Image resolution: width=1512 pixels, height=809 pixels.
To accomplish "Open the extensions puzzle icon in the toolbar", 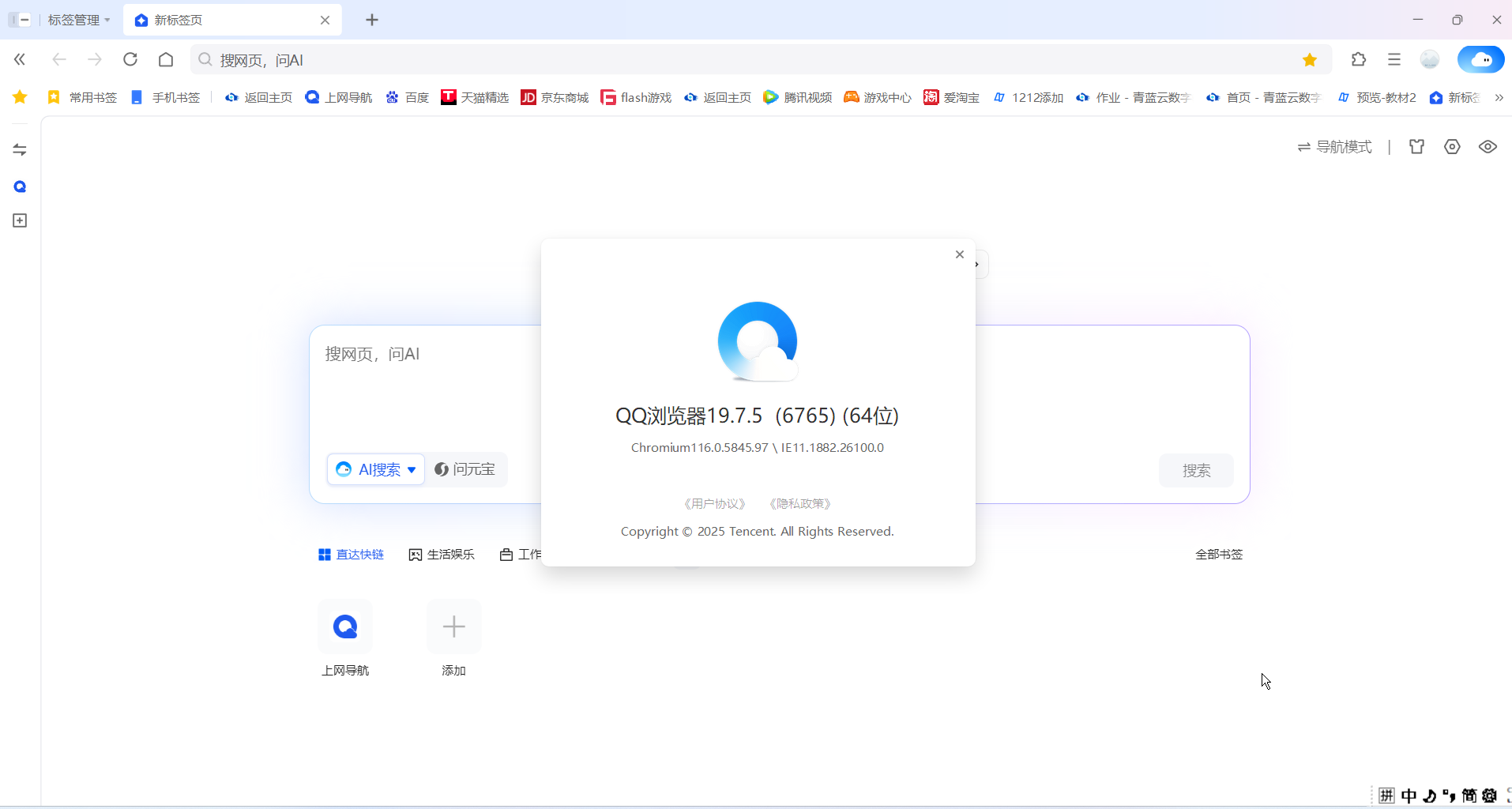I will pyautogui.click(x=1360, y=59).
